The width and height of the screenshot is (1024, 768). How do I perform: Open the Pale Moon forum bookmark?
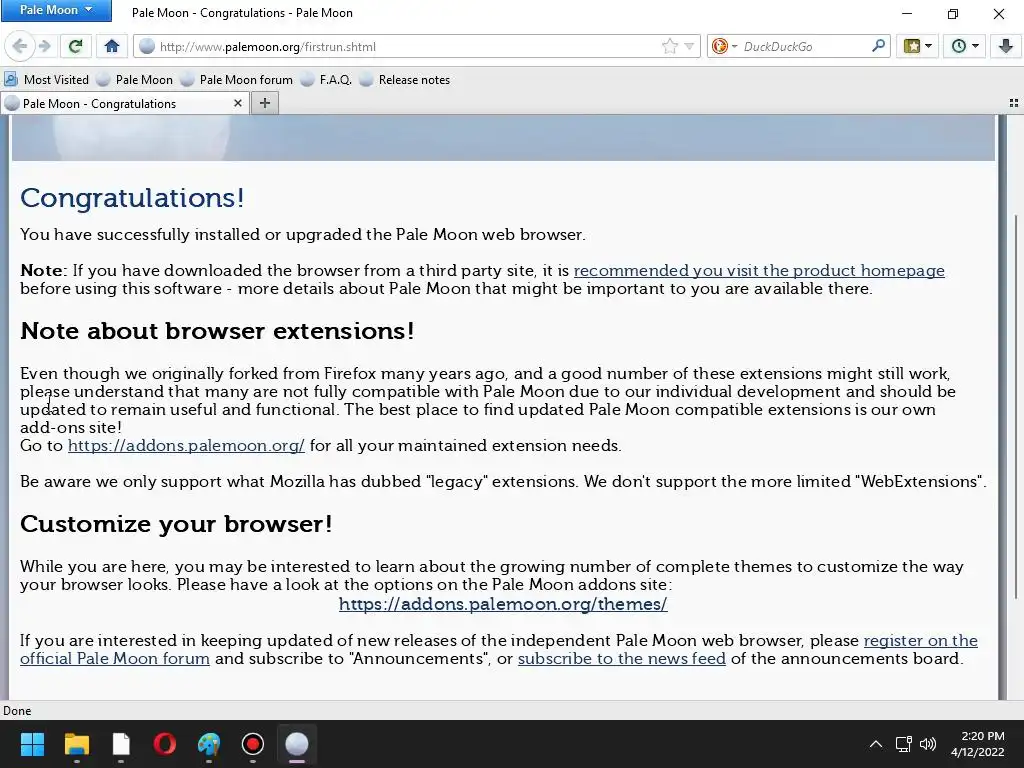pos(237,80)
